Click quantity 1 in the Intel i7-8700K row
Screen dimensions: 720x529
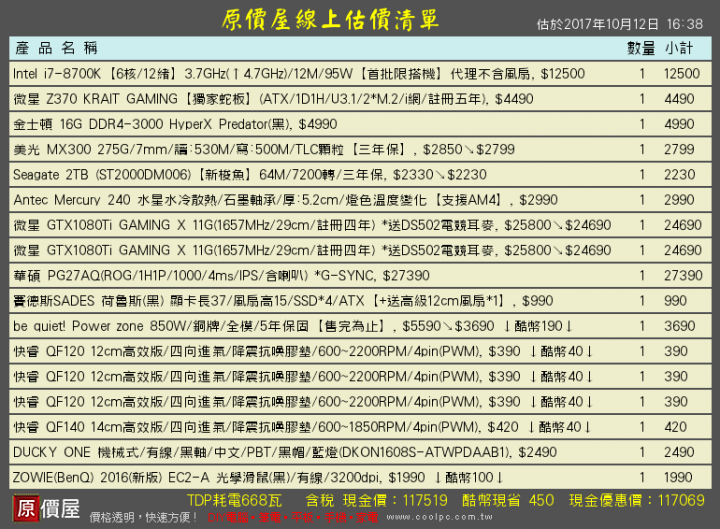tap(642, 73)
